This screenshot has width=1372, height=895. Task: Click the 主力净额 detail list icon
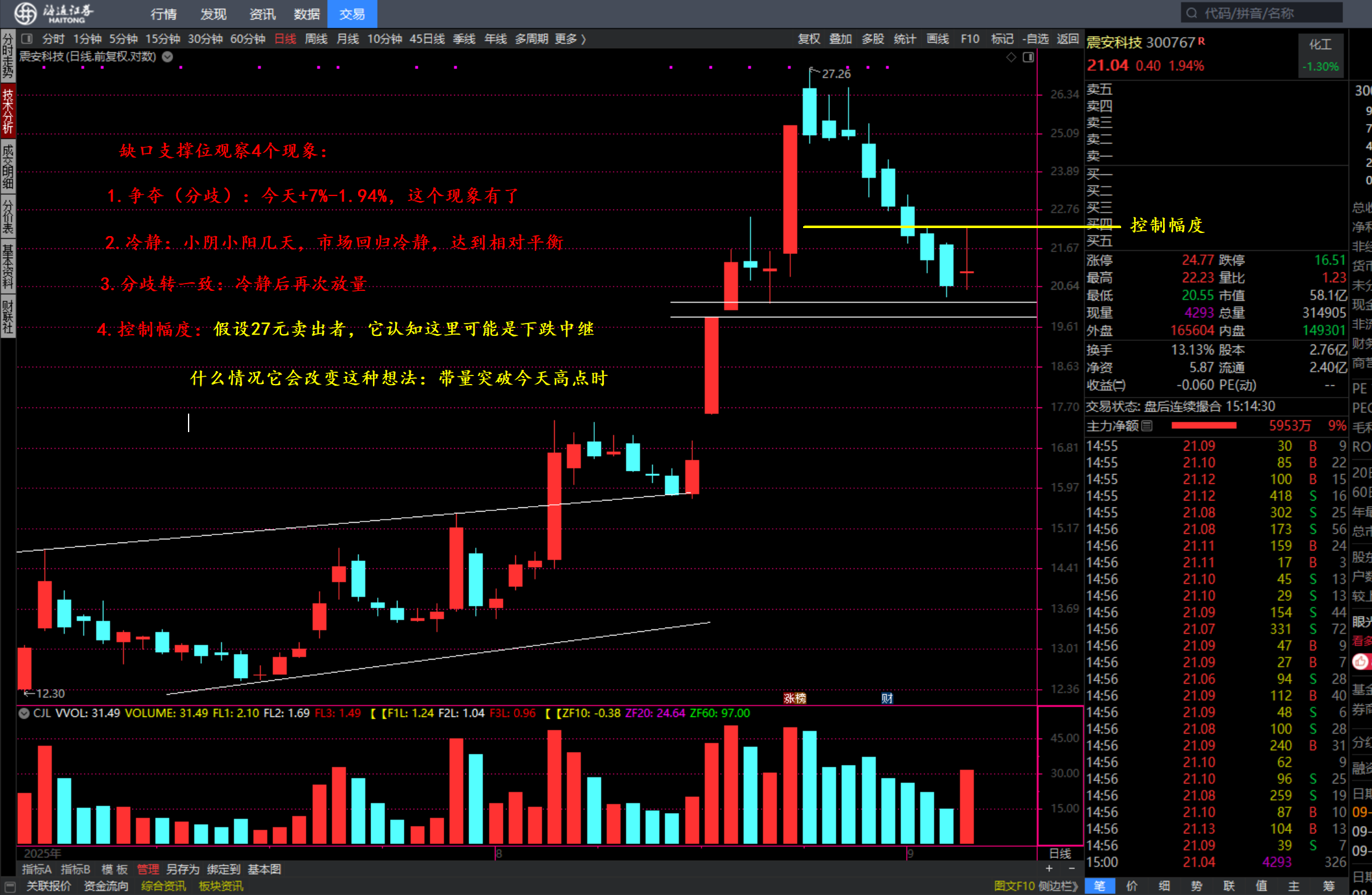[x=1147, y=425]
